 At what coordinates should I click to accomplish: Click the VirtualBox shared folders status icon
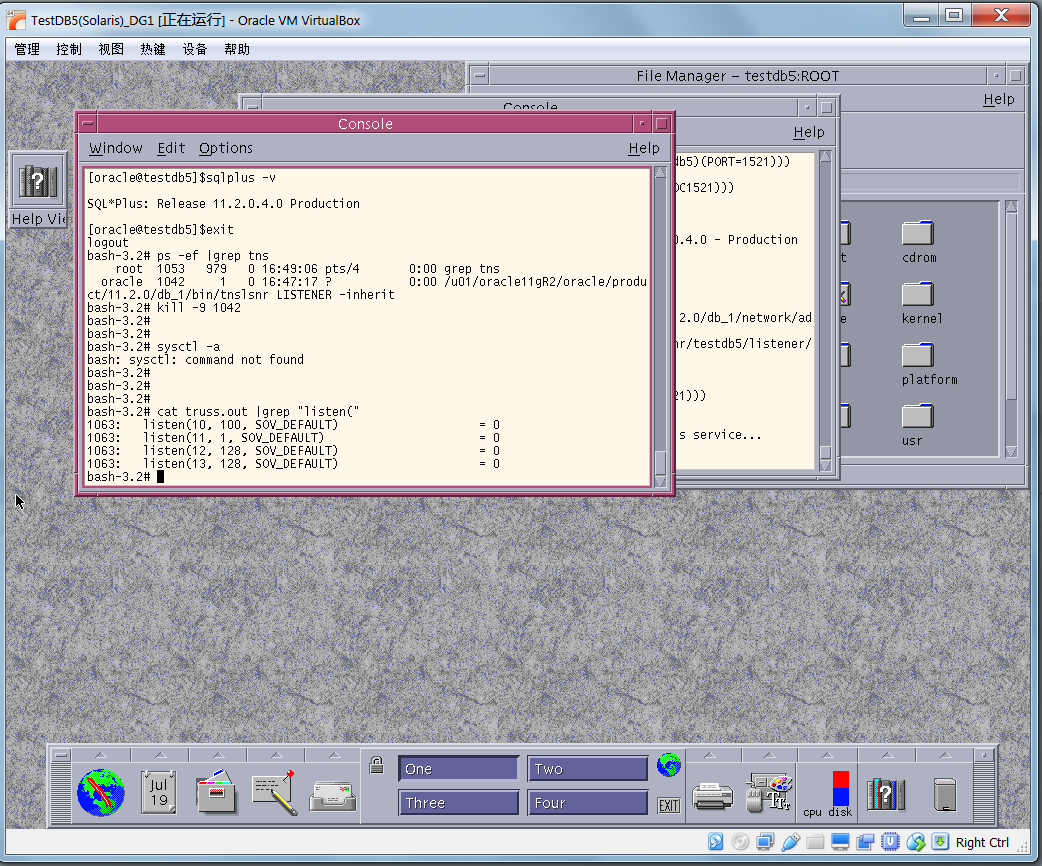pos(815,842)
